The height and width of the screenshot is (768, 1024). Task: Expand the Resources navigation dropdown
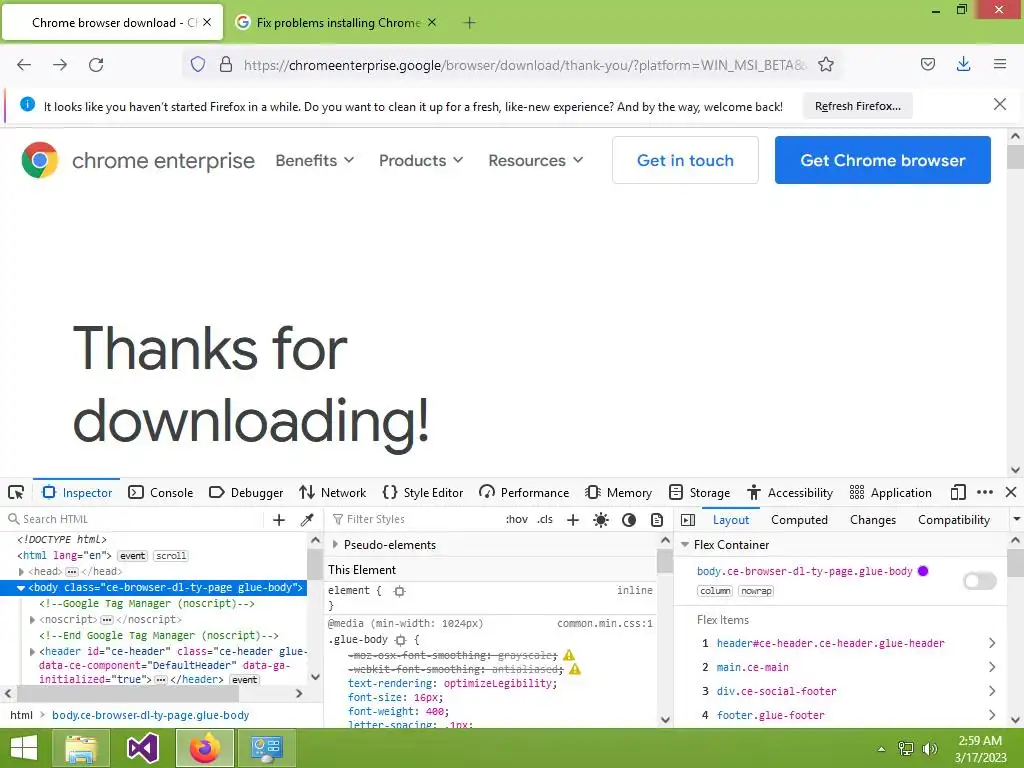[536, 160]
